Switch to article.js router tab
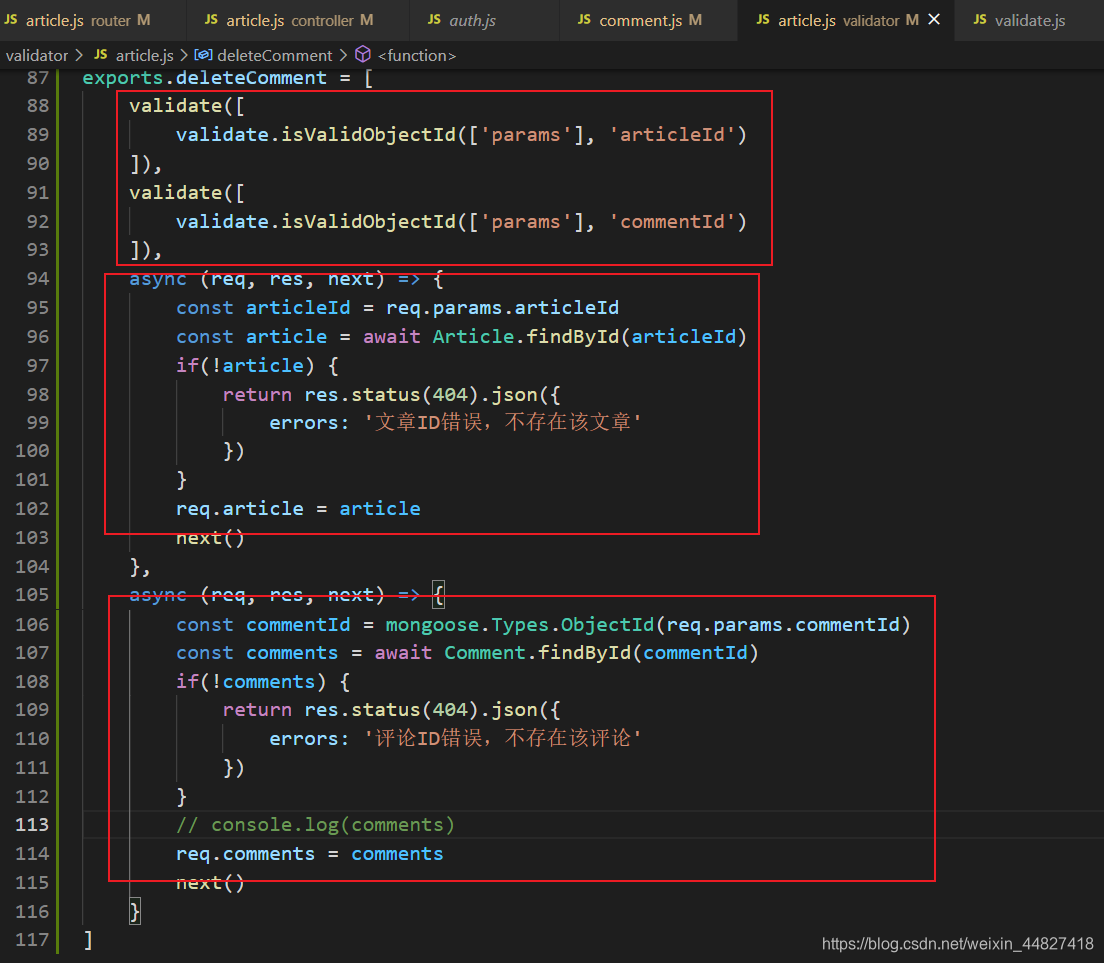This screenshot has width=1104, height=963. pyautogui.click(x=77, y=20)
